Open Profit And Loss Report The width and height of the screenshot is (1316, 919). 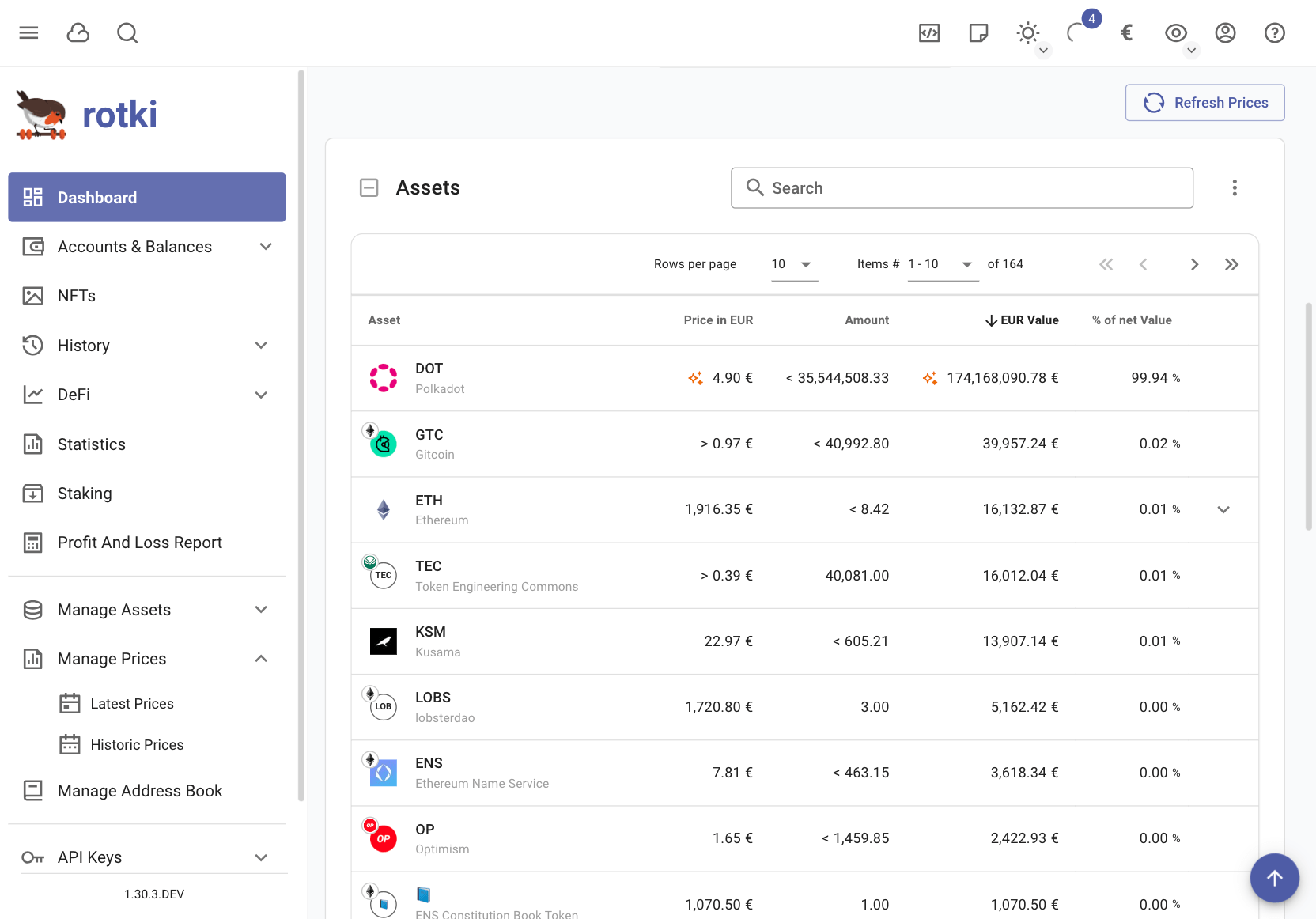click(147, 543)
